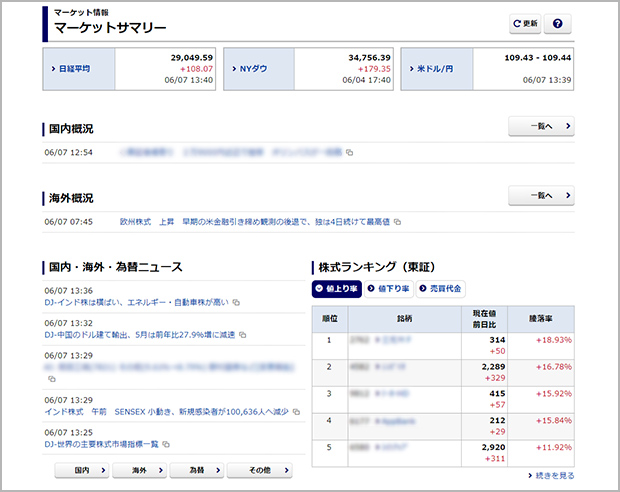
Task: Select the 値上り率 ranking tab
Action: point(337,289)
